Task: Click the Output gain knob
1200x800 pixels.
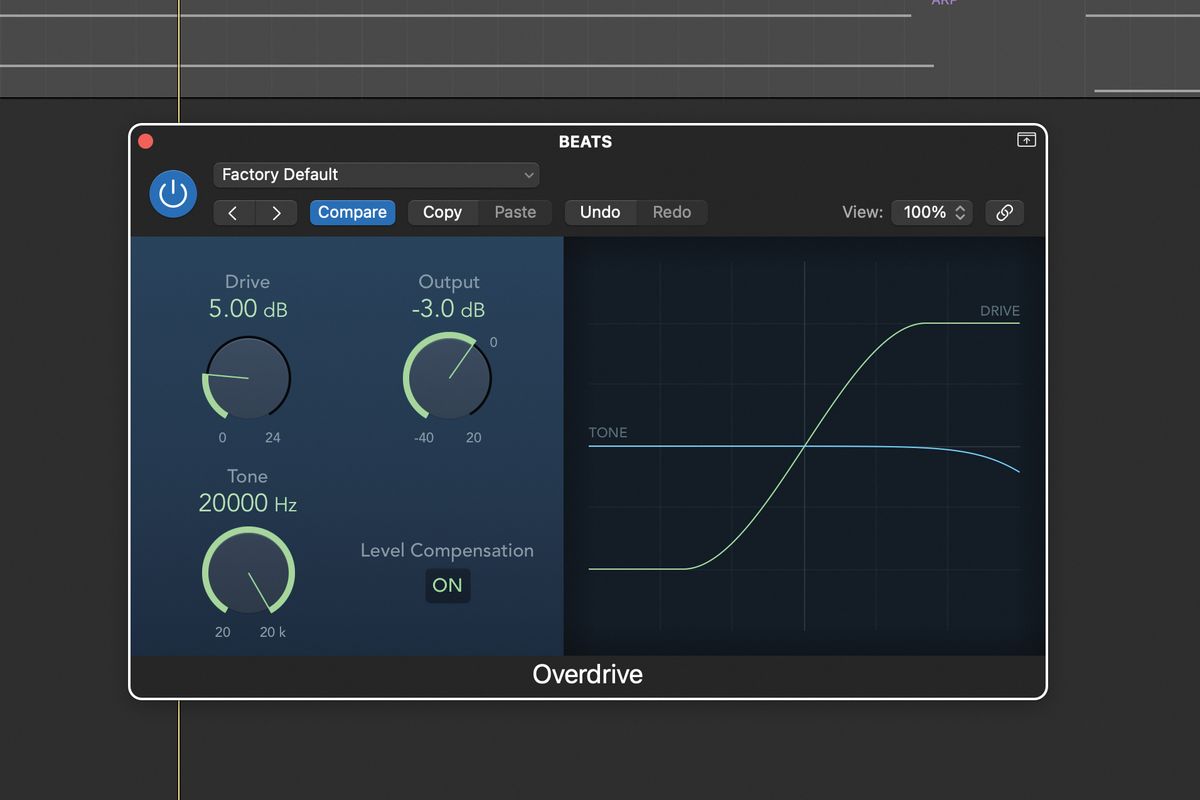Action: [x=448, y=378]
